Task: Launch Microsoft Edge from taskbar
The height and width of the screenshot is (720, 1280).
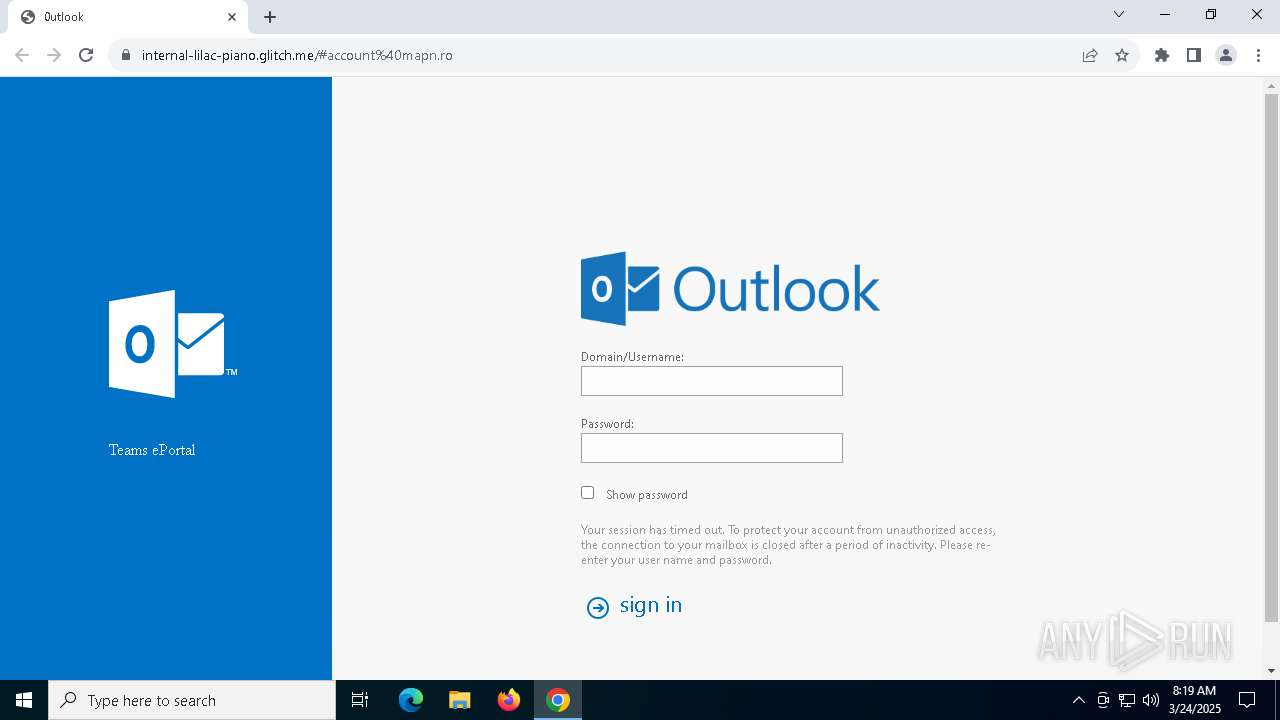Action: coord(411,700)
